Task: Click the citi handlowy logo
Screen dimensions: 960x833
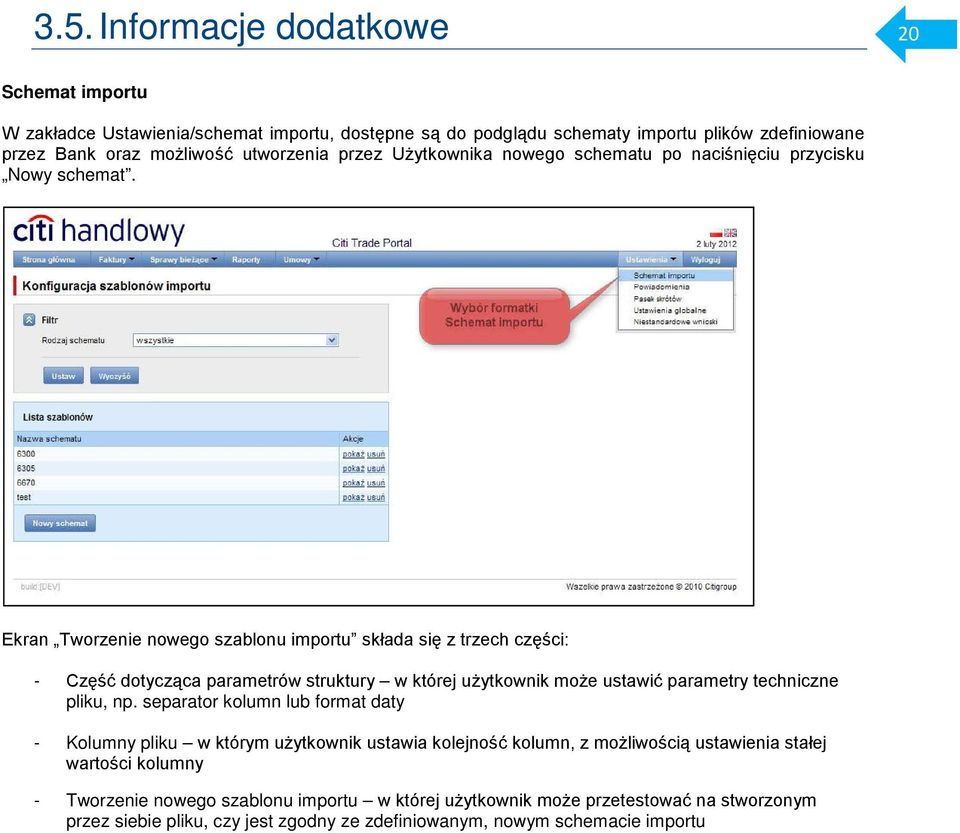Action: pos(99,231)
